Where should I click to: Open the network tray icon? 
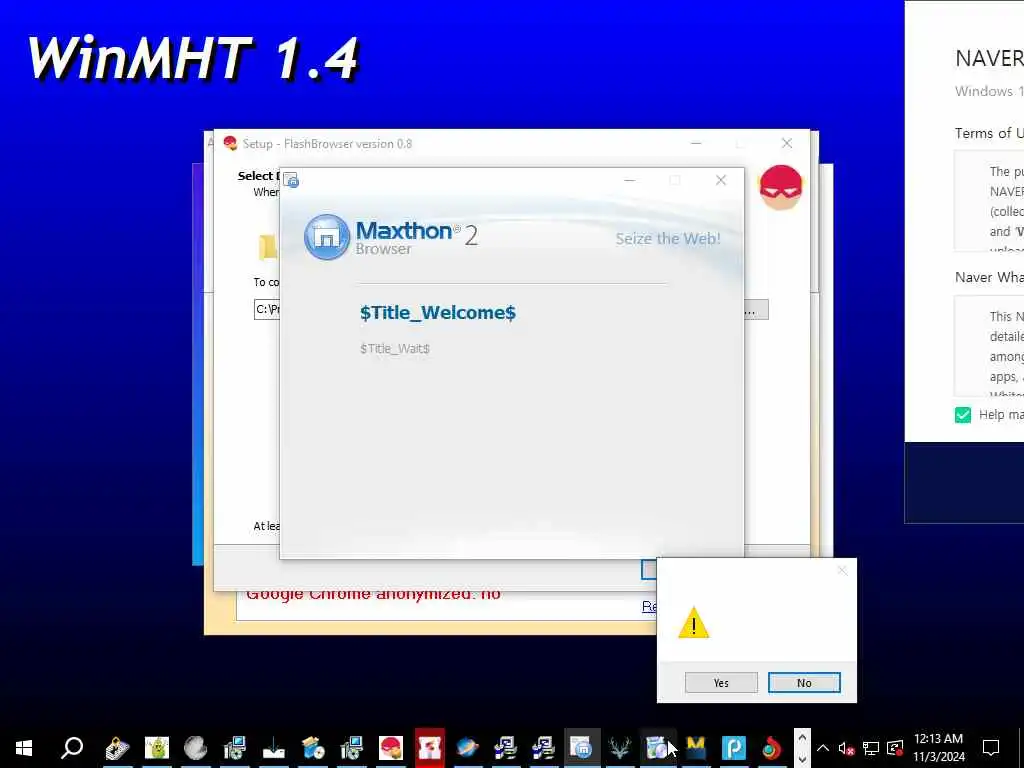[x=871, y=748]
